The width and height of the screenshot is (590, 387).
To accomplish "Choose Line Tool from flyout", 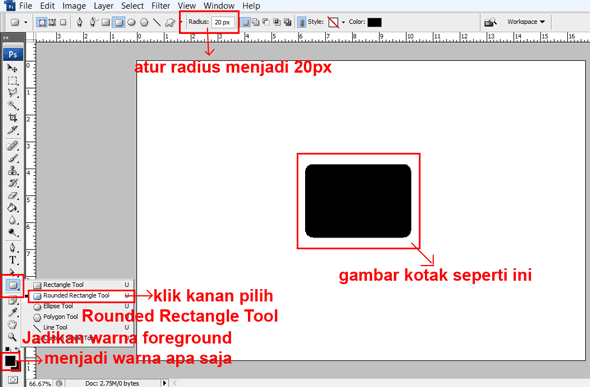I will click(81, 327).
